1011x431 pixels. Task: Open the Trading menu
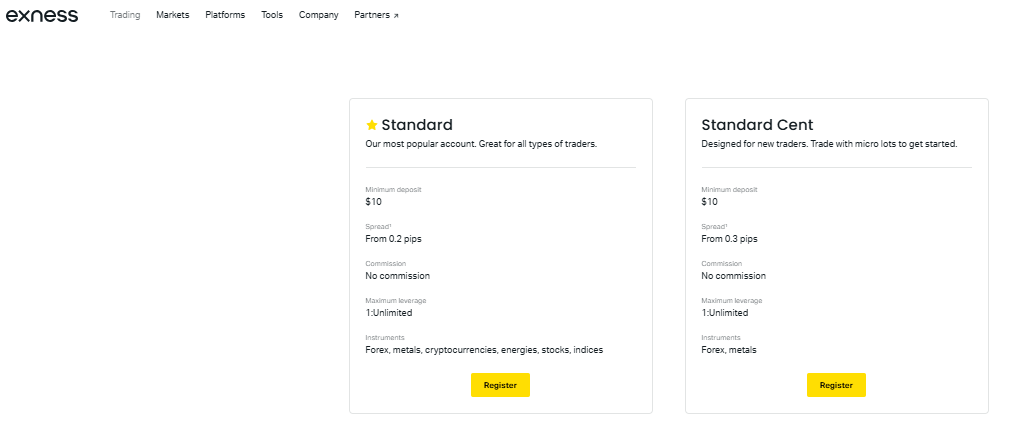point(125,15)
